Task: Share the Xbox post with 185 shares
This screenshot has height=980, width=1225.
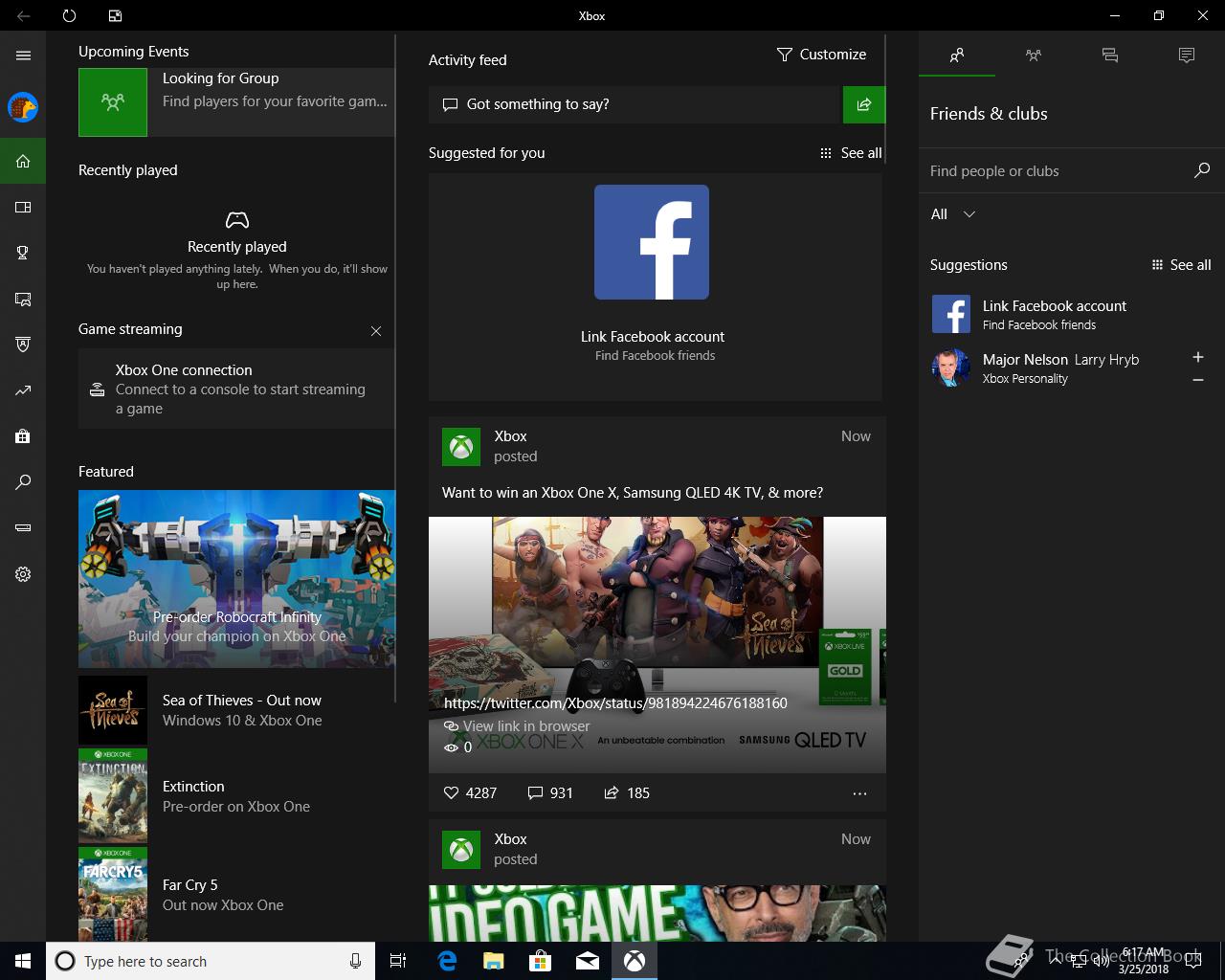Action: tap(627, 792)
